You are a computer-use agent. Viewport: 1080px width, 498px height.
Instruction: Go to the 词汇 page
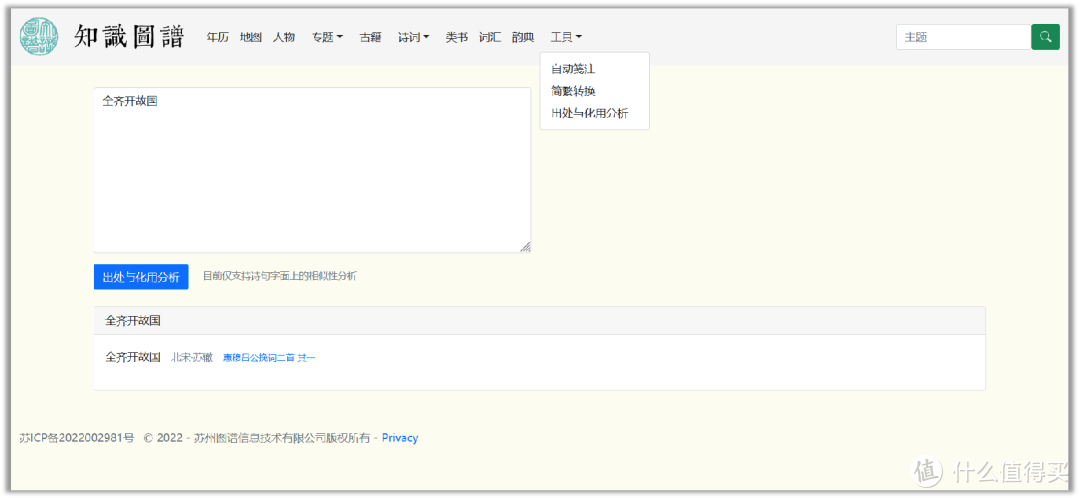[489, 37]
